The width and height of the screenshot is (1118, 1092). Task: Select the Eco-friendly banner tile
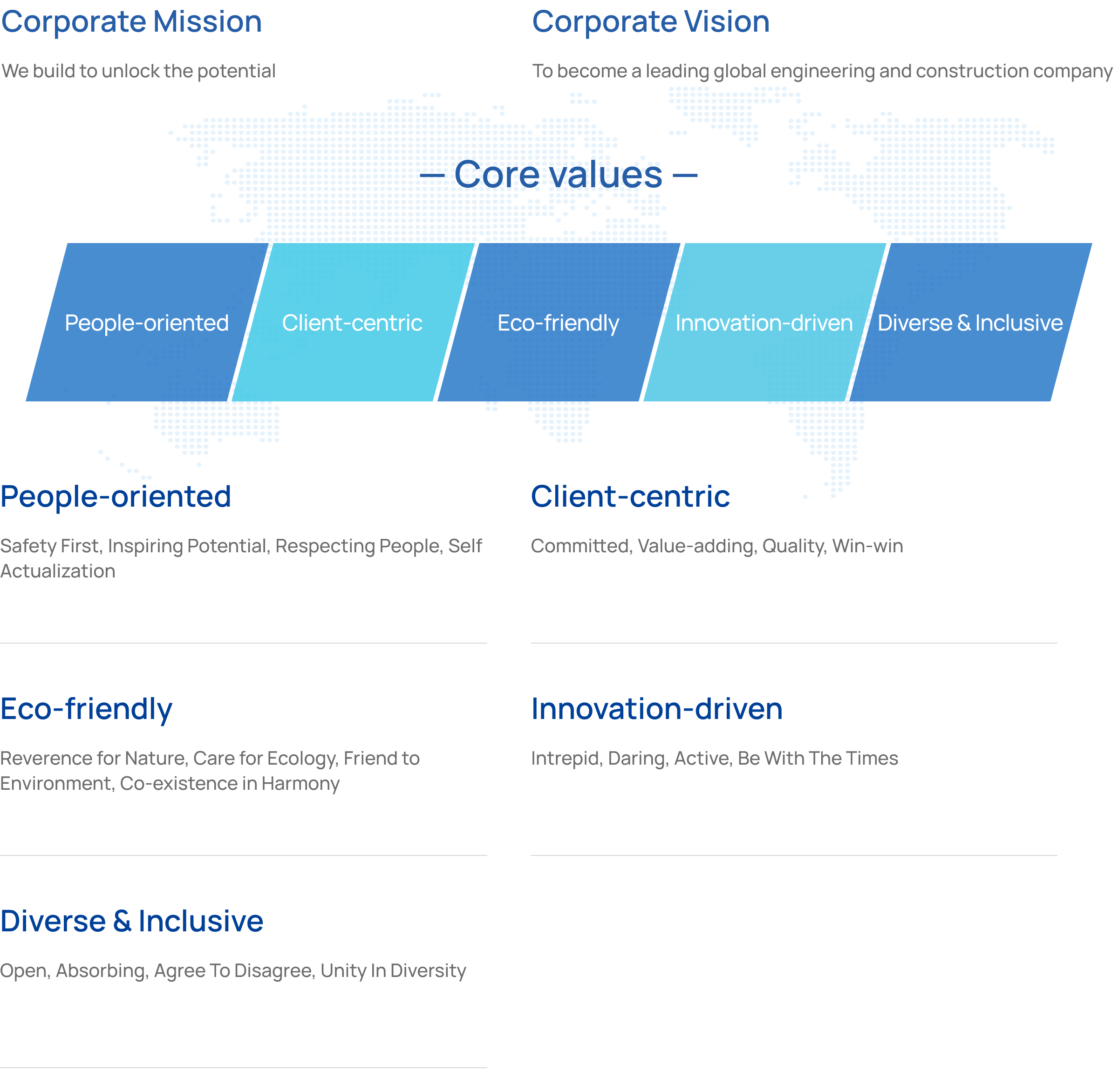(559, 322)
